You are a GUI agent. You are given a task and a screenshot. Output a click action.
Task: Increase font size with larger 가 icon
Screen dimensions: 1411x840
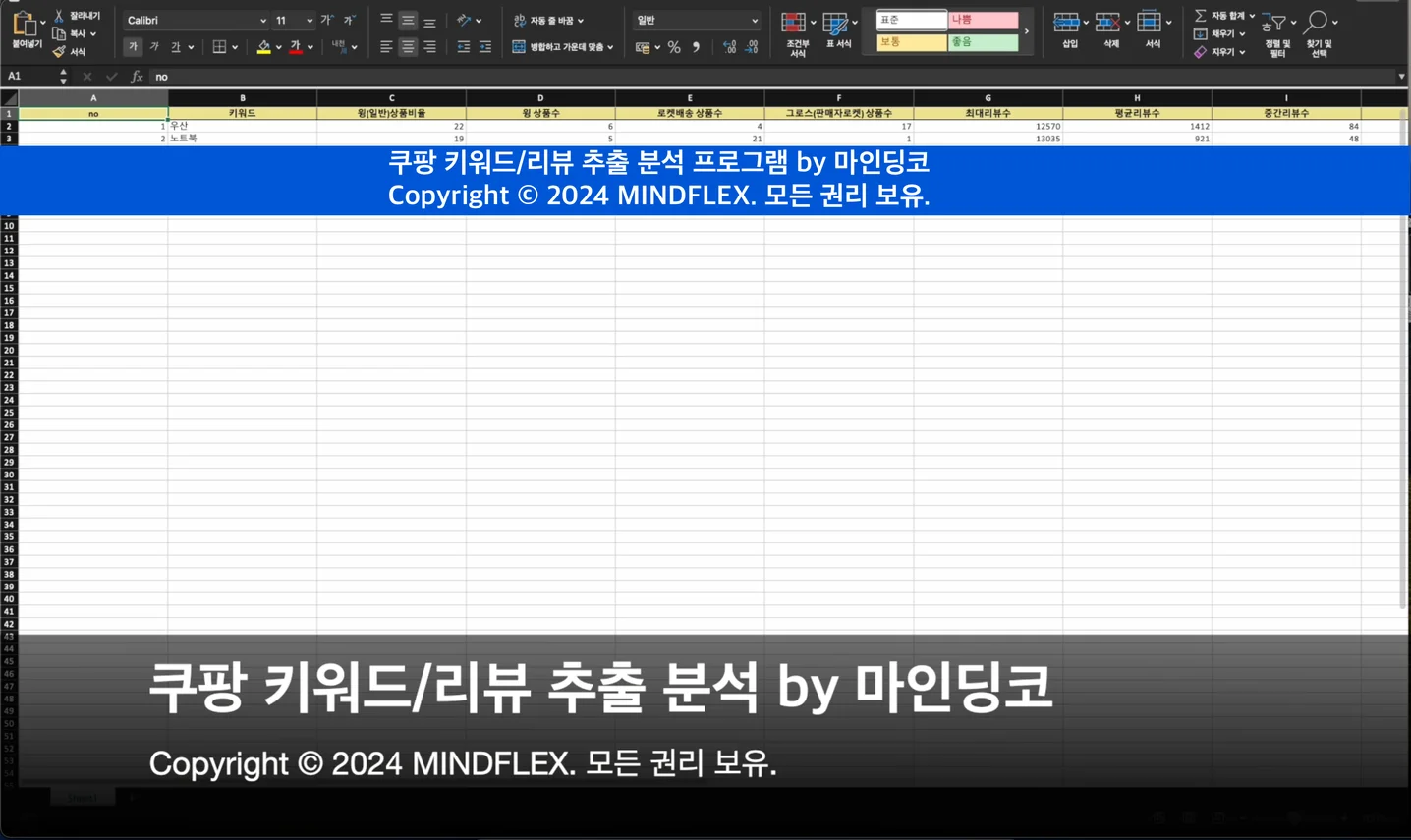point(326,20)
